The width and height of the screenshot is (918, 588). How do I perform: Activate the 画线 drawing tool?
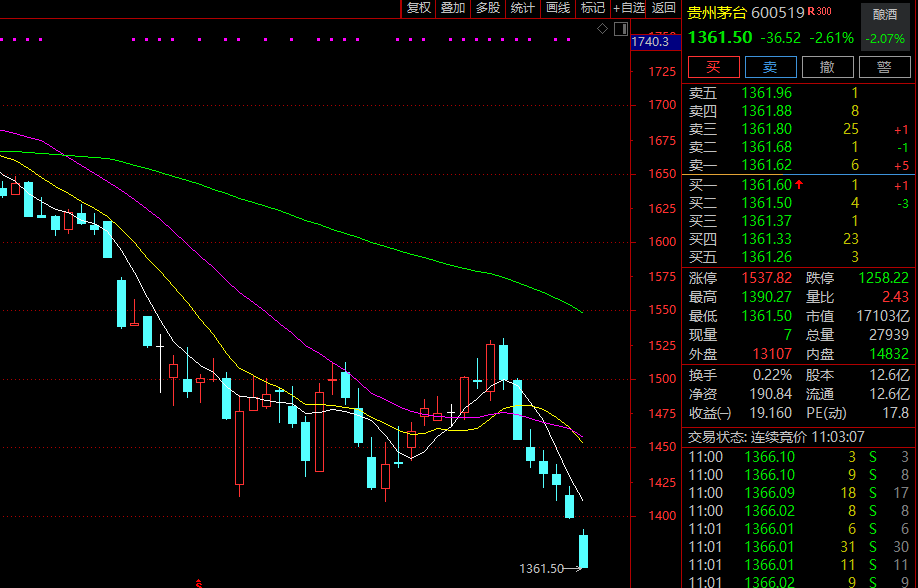[x=557, y=8]
